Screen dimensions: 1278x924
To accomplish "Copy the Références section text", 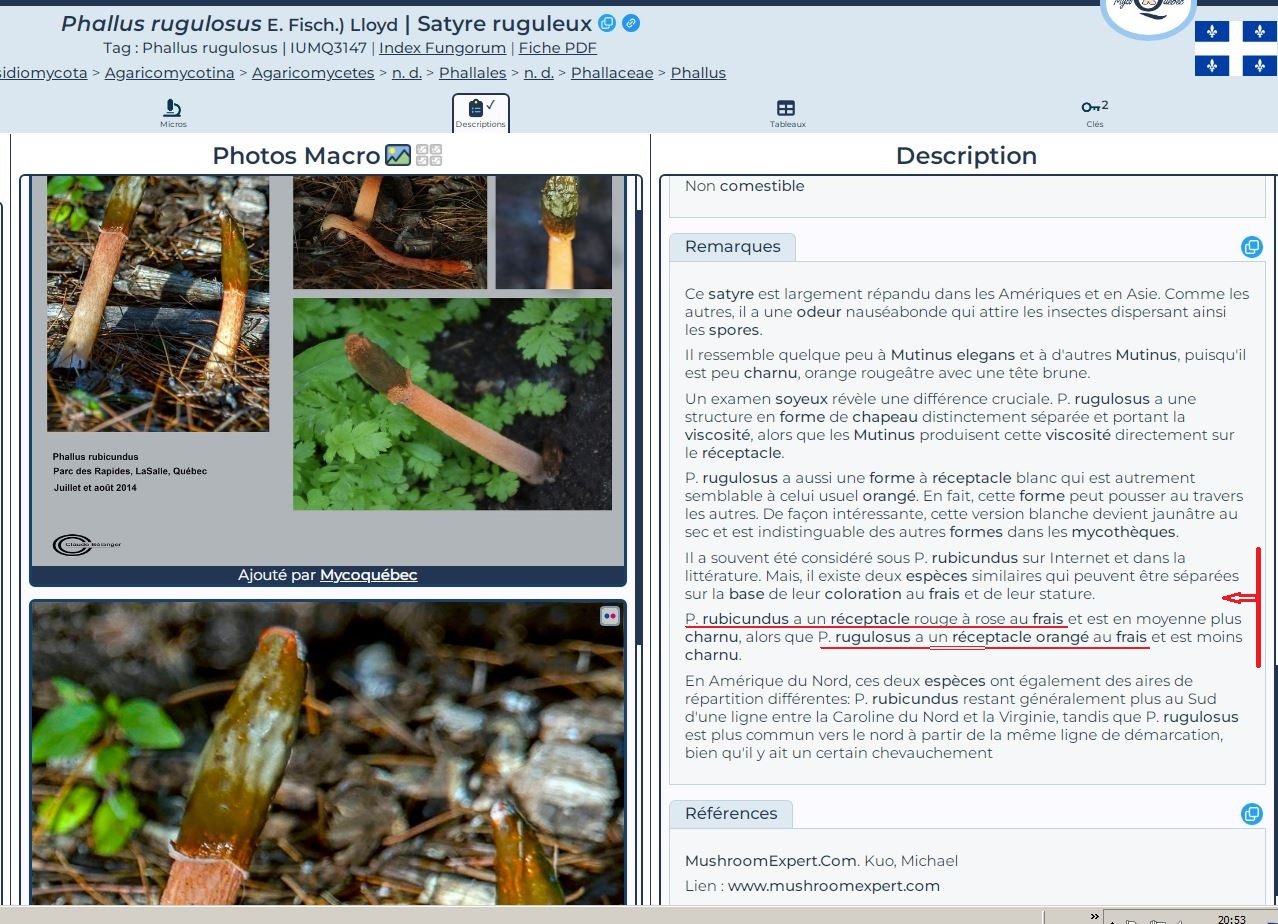I will pyautogui.click(x=1251, y=814).
